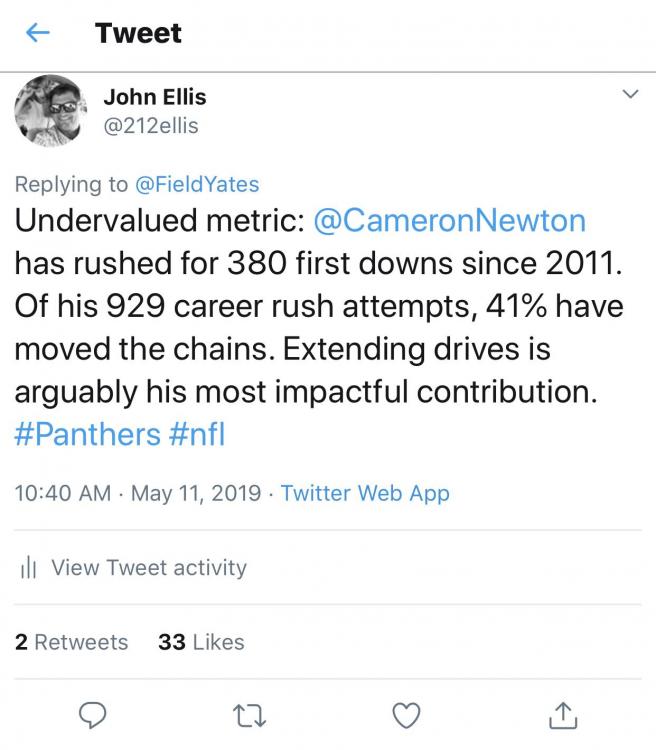656x750 pixels.
Task: Open the @CameronNewton mention
Action: [449, 220]
